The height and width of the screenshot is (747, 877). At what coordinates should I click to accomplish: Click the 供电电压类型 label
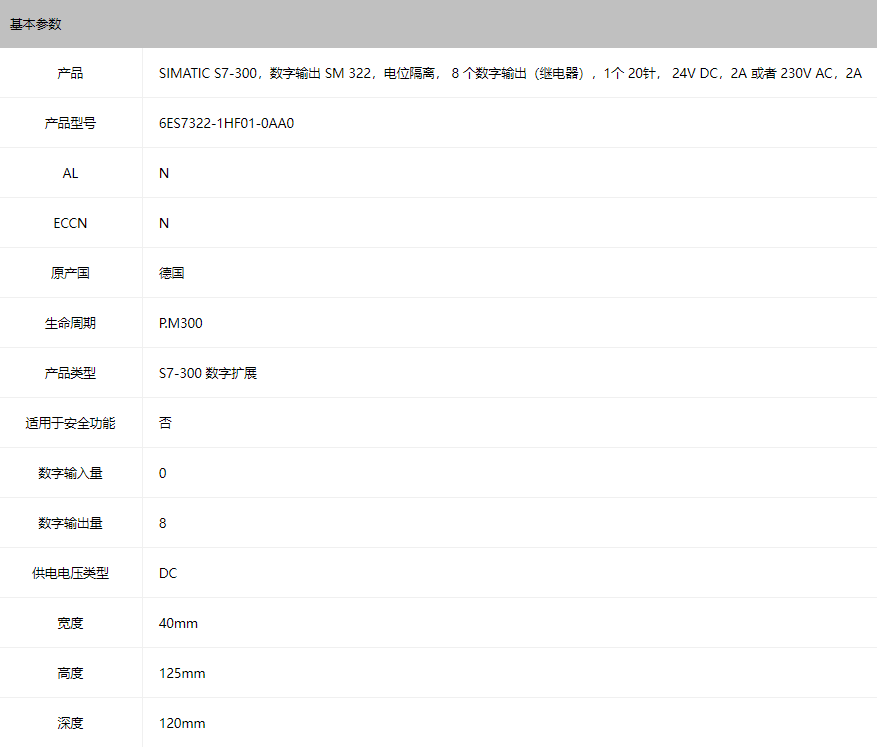pyautogui.click(x=70, y=573)
